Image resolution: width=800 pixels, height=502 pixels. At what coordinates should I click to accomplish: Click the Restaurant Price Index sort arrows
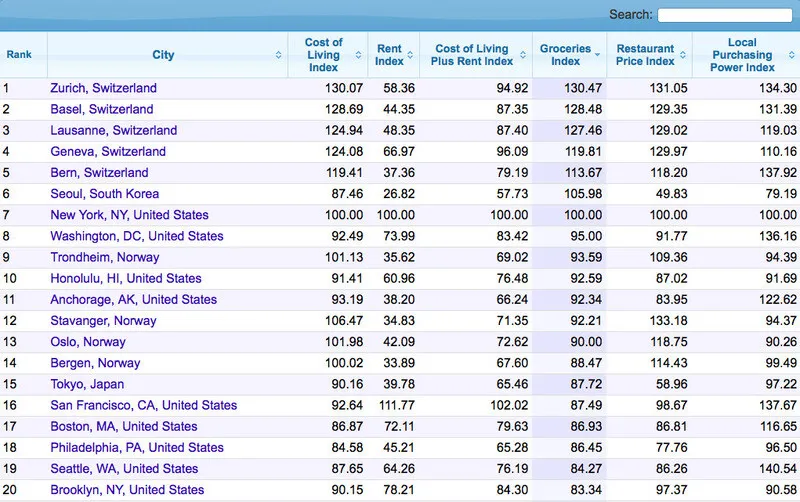[x=683, y=55]
